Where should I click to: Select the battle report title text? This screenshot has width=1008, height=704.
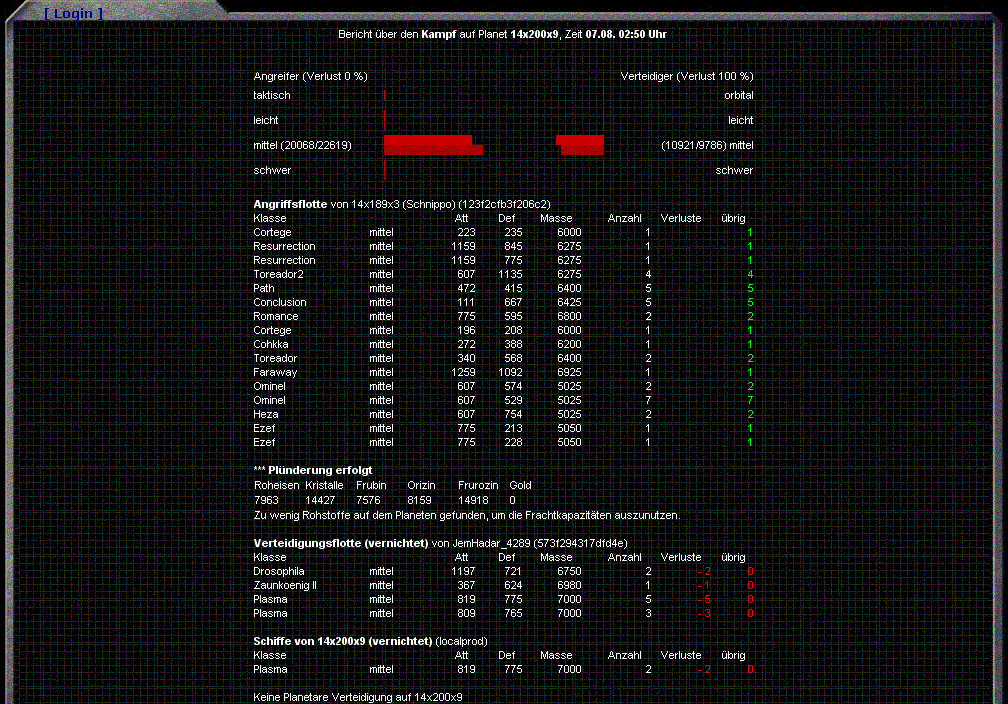pyautogui.click(x=502, y=34)
